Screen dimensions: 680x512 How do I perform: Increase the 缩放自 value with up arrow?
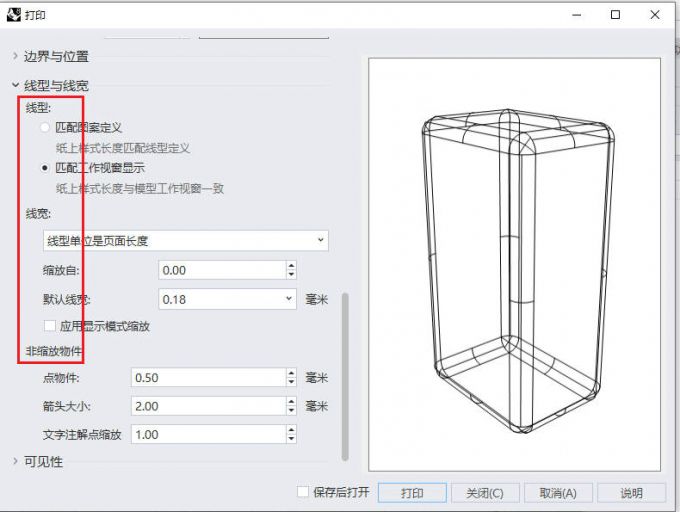pyautogui.click(x=291, y=266)
